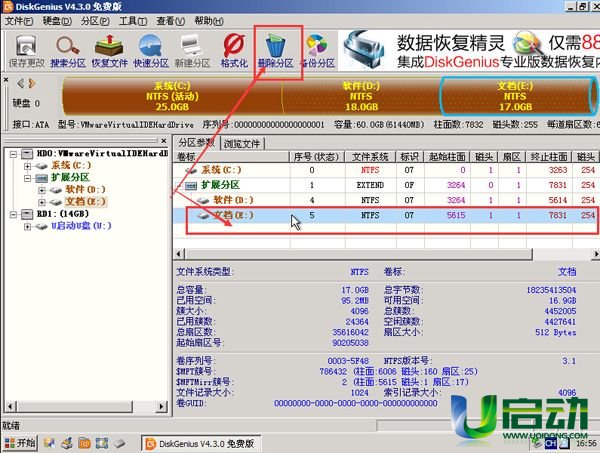The image size is (600, 453).
Task: Click the partition table scroll left arrow
Action: pyautogui.click(x=179, y=254)
